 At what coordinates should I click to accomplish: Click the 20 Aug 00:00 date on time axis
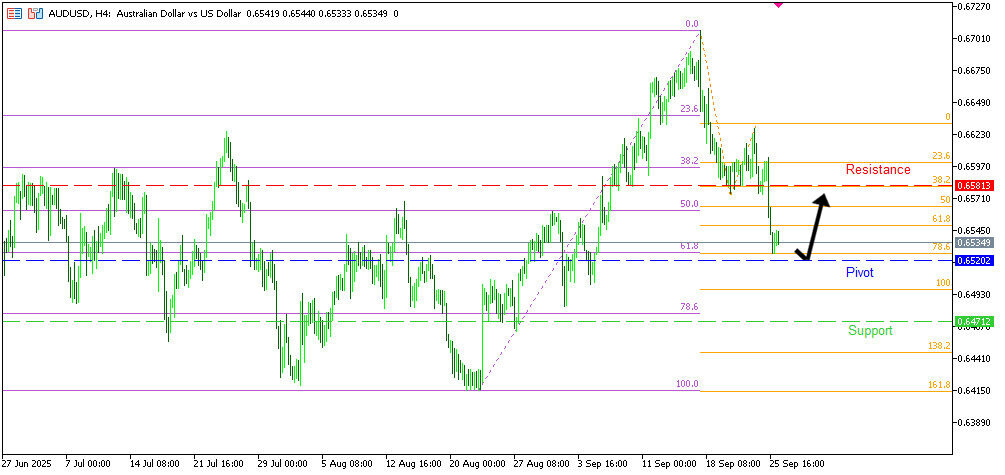478,464
